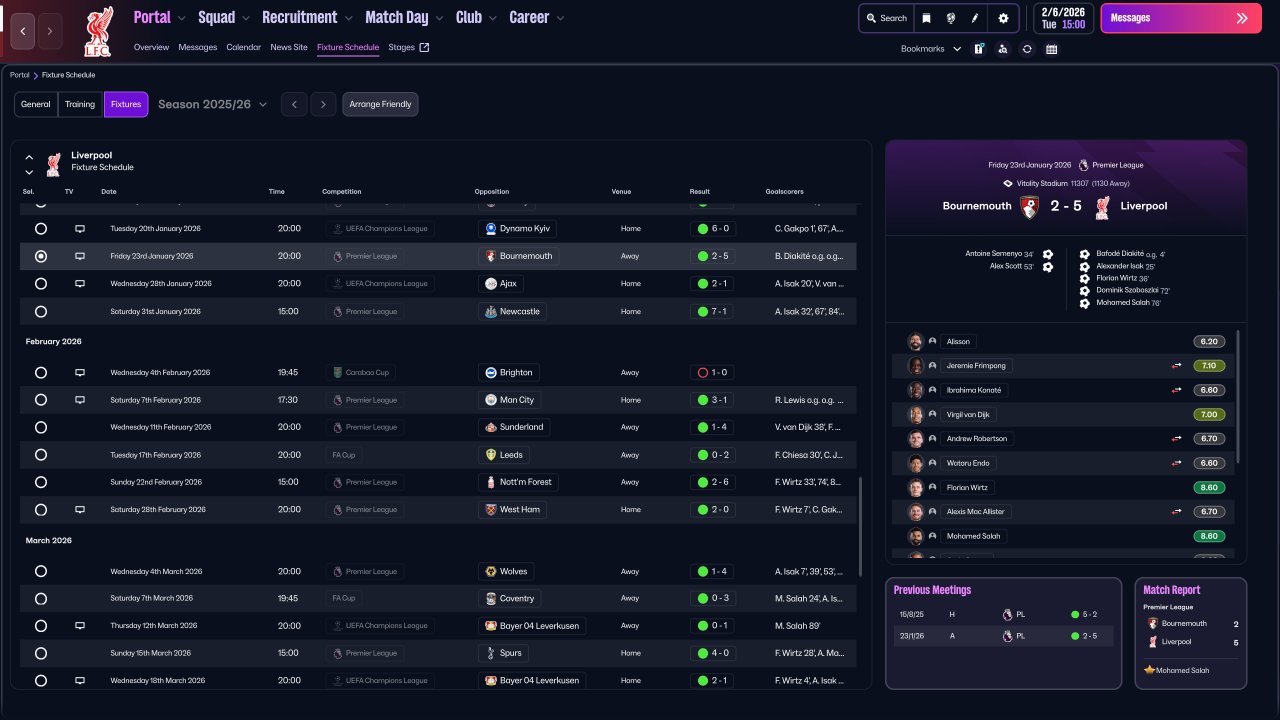Click the Stages external link icon
The width and height of the screenshot is (1280, 720).
(424, 47)
